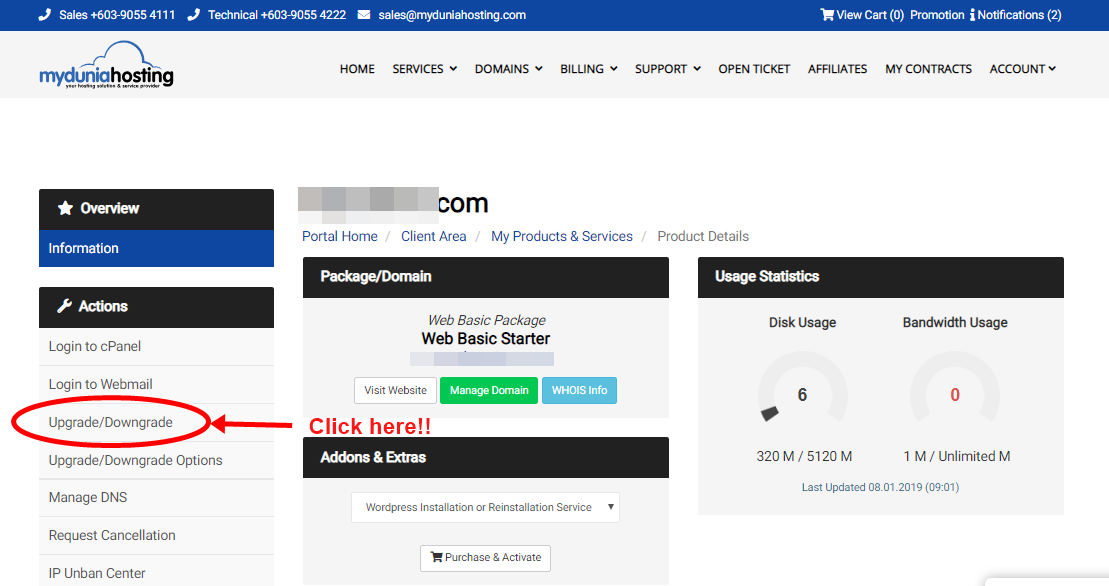Click the sales email envelope icon
Screen dimensions: 1109x586
click(364, 15)
